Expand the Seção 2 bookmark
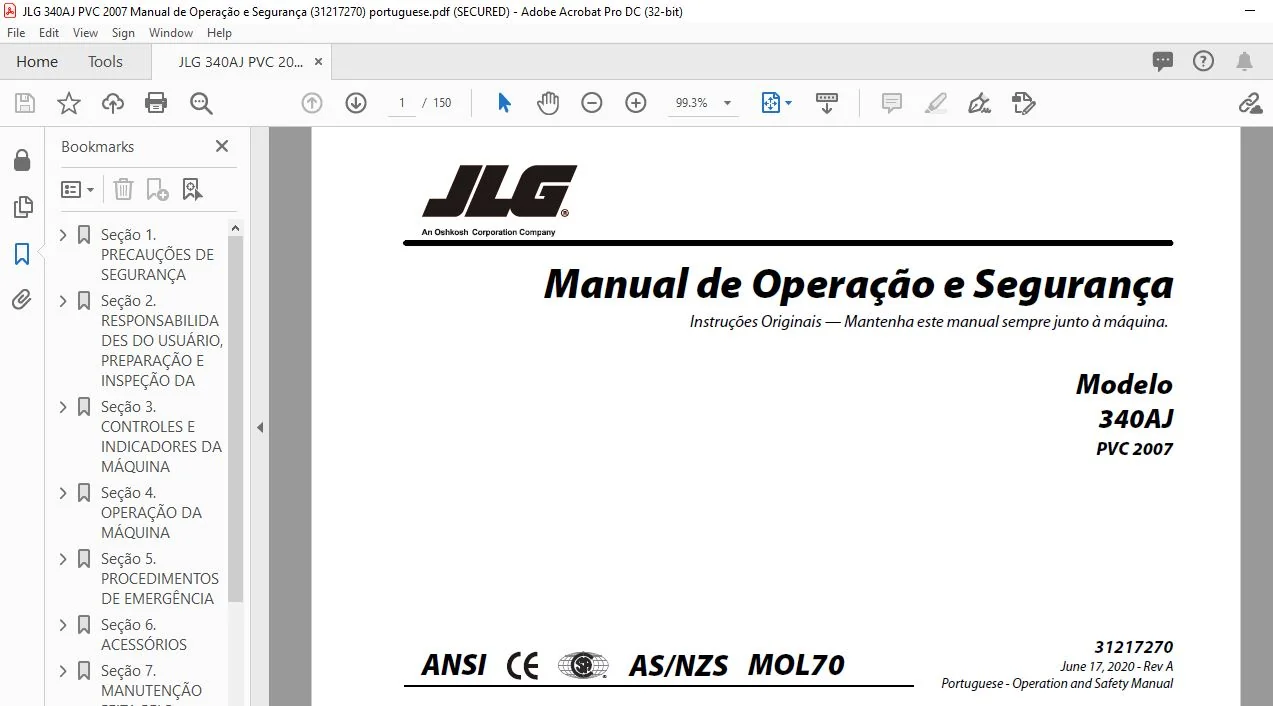This screenshot has width=1273, height=706. pos(64,301)
